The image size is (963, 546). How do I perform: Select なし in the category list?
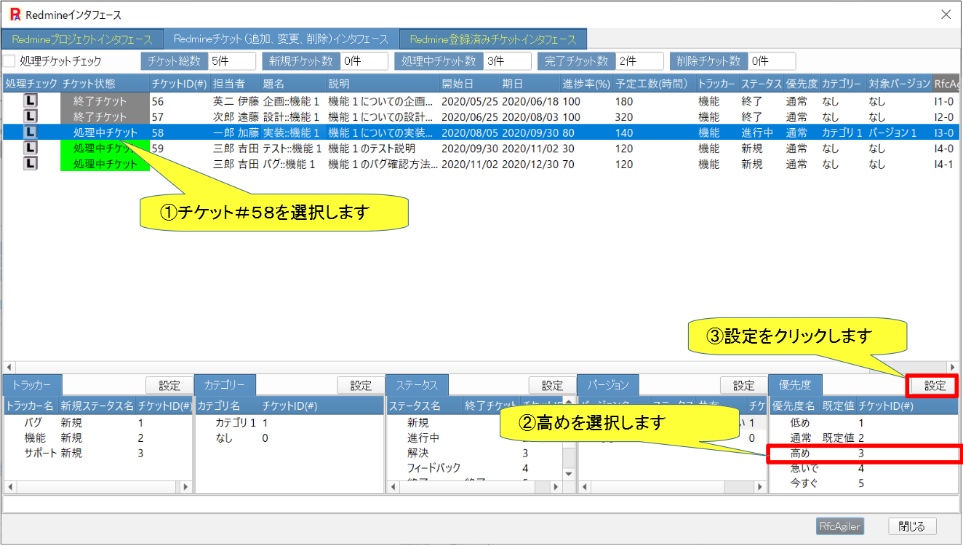coord(289,438)
